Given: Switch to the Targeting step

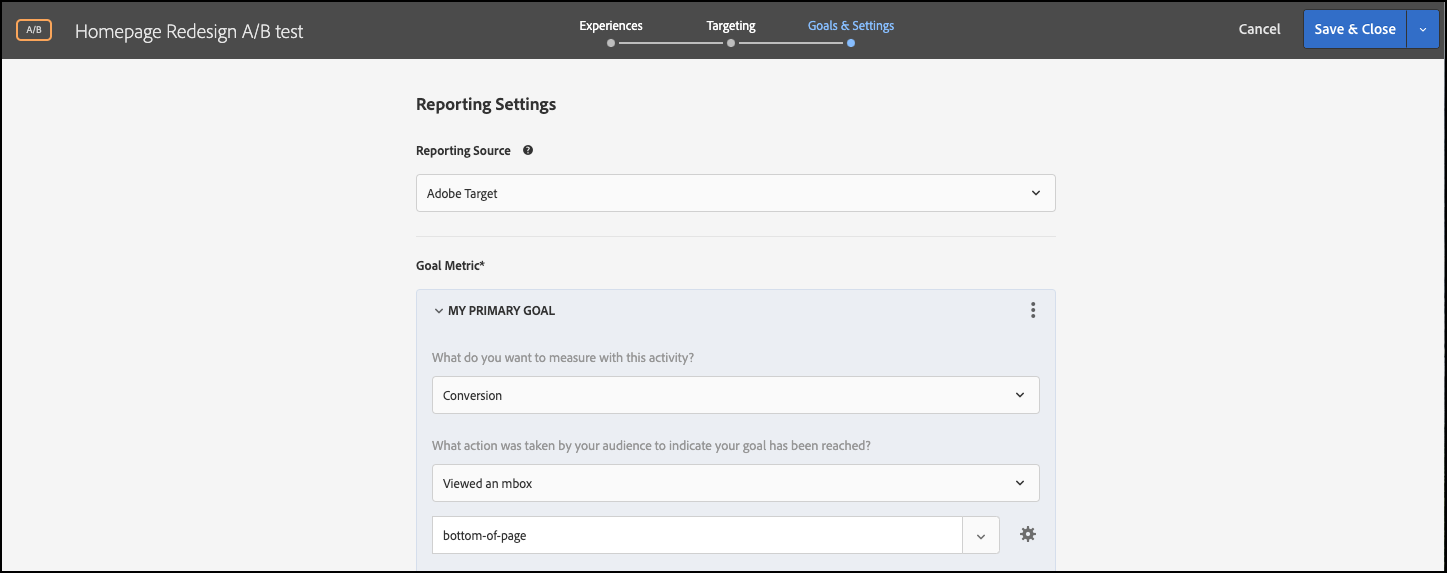Looking at the screenshot, I should [x=731, y=26].
